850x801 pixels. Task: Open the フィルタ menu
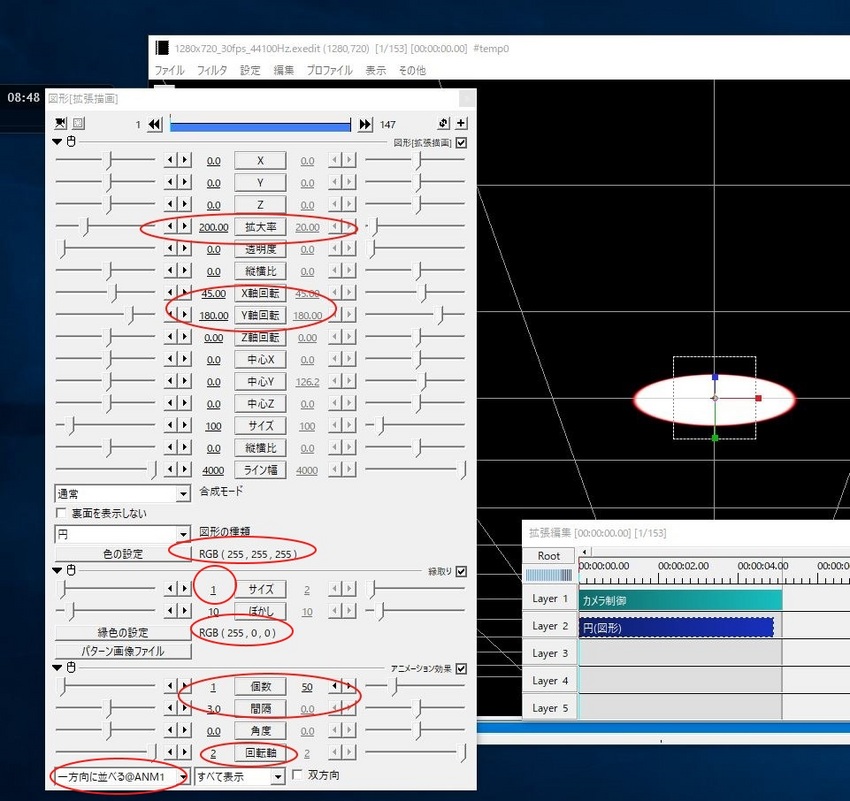tap(212, 70)
